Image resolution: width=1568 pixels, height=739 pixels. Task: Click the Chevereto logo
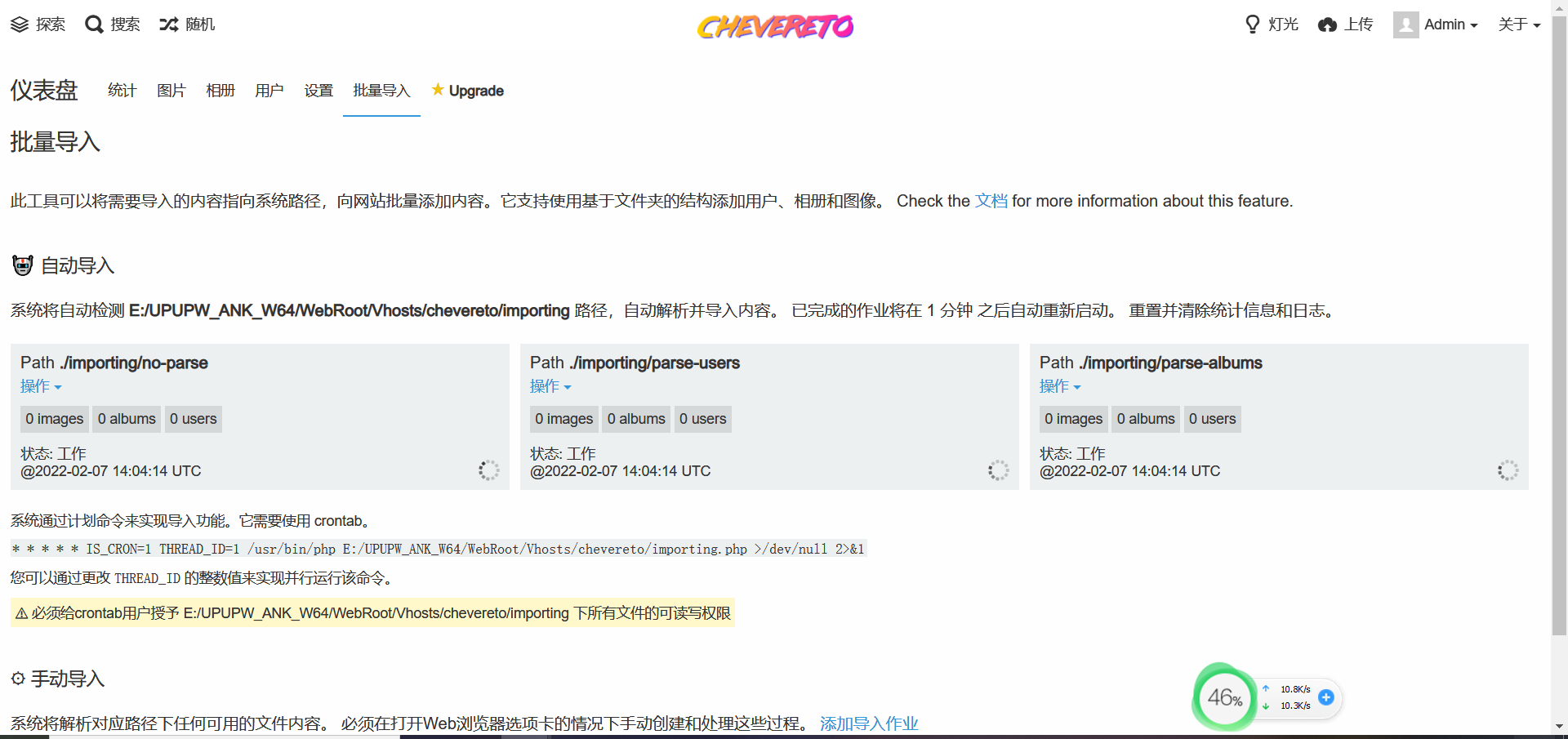pyautogui.click(x=775, y=26)
